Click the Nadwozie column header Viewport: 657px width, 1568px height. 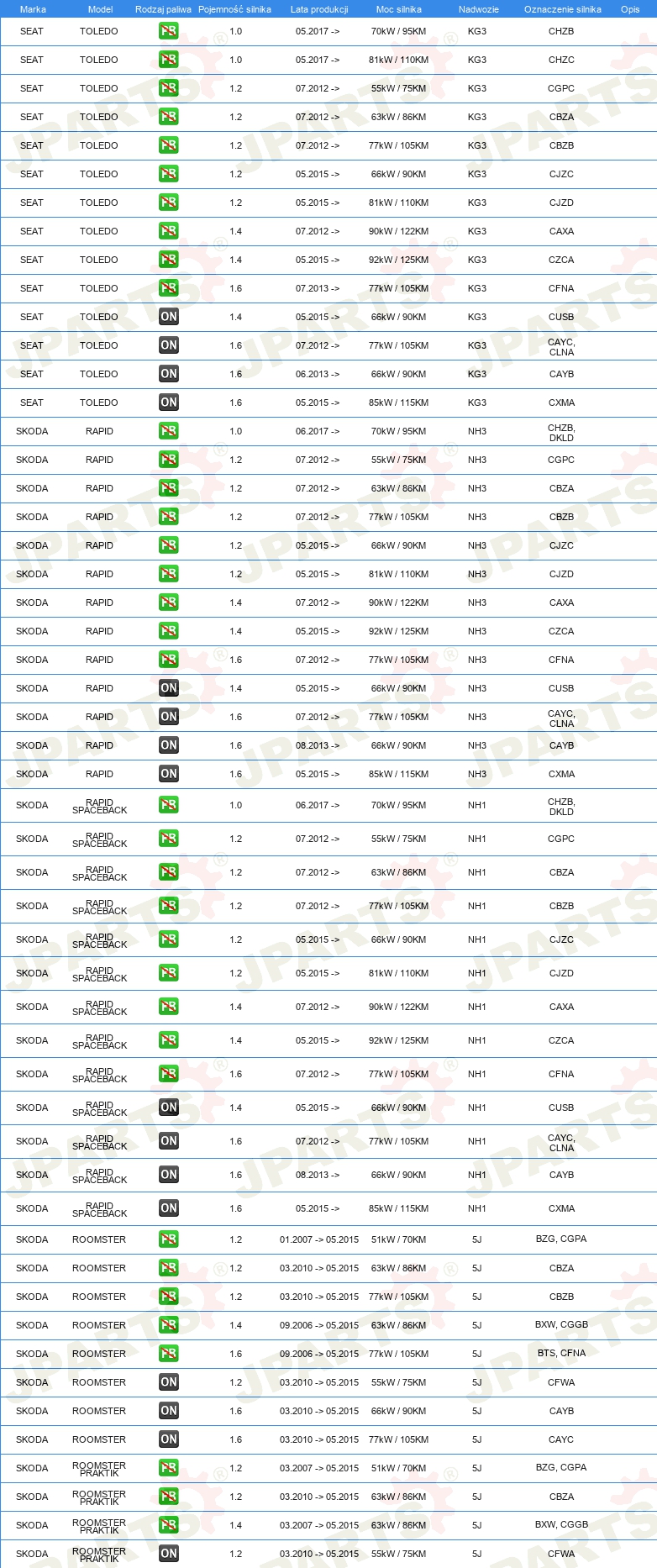tap(479, 9)
